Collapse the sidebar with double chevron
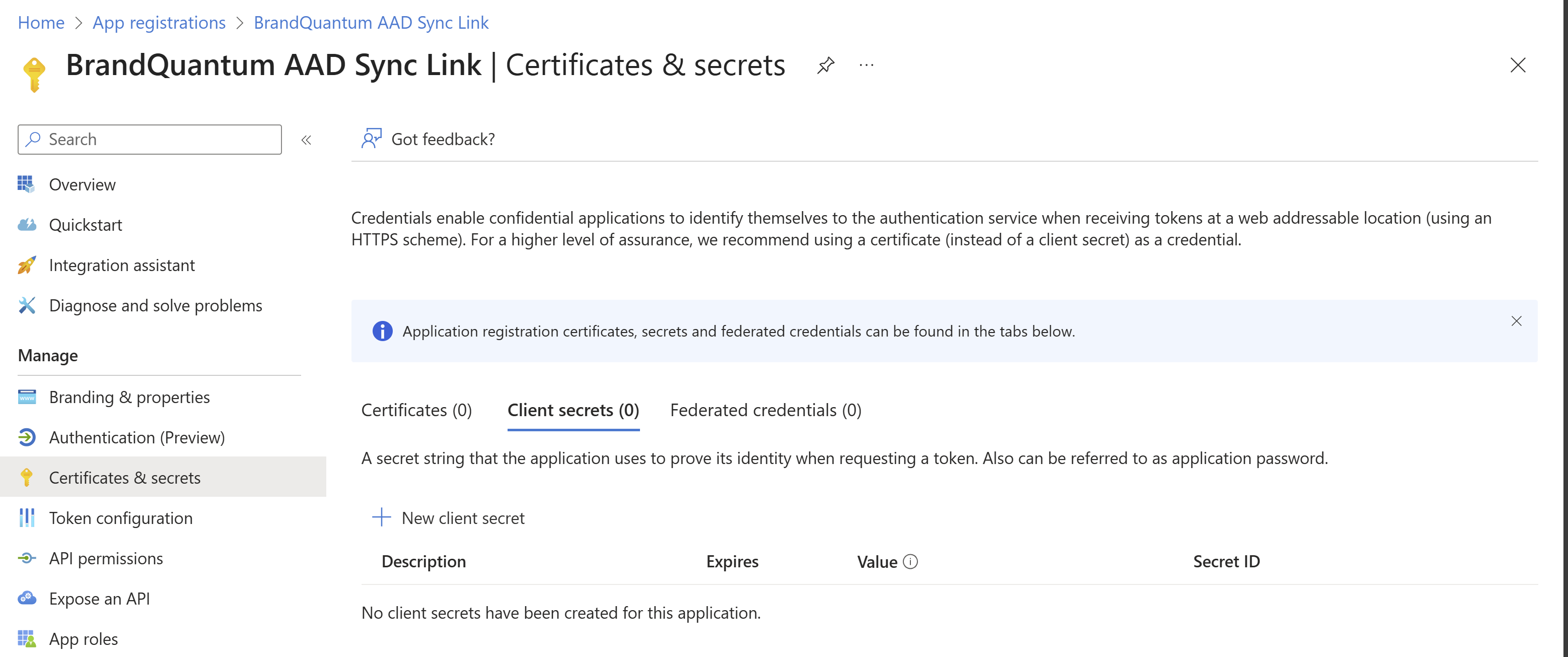Image resolution: width=1568 pixels, height=657 pixels. [x=306, y=140]
